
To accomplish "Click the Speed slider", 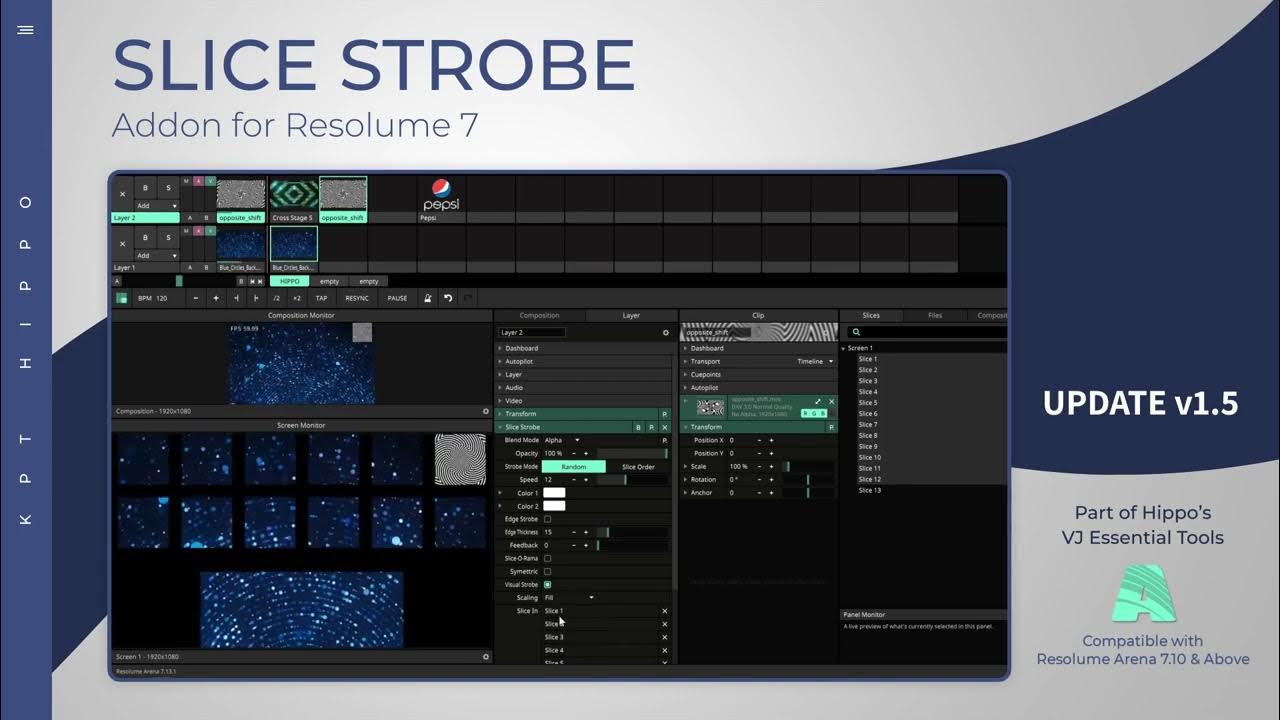I will point(633,480).
